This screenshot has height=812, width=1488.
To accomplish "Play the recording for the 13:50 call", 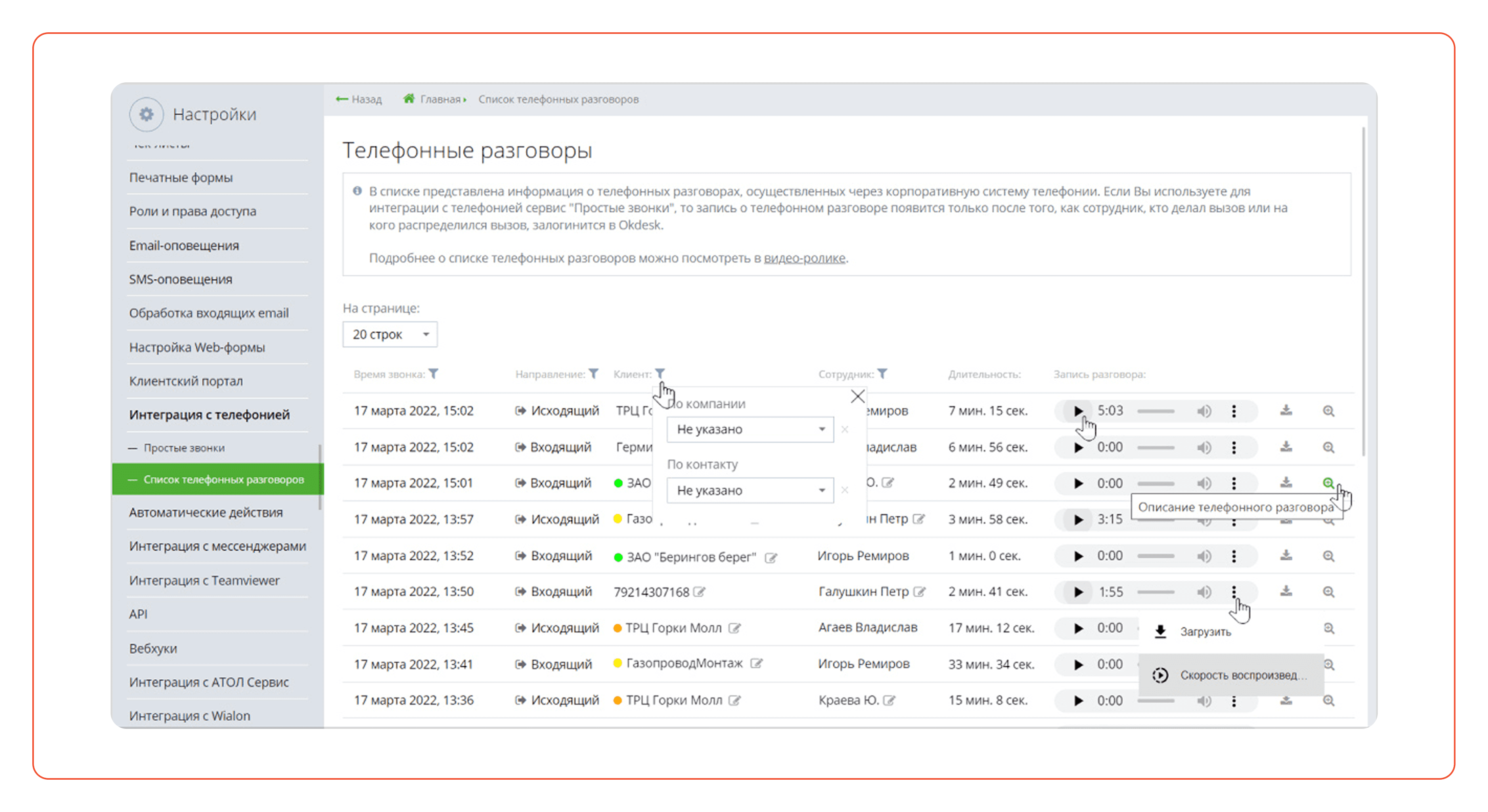I will tap(1078, 592).
